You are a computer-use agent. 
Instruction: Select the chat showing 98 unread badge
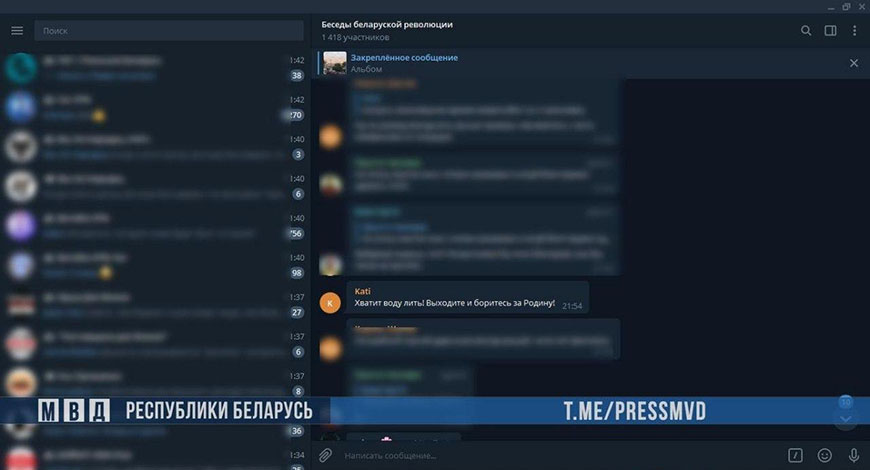150,265
